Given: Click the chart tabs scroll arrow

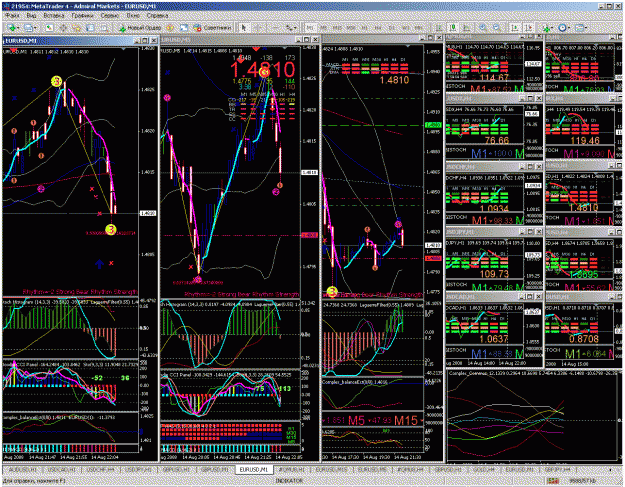Looking at the screenshot, I should pos(610,471).
